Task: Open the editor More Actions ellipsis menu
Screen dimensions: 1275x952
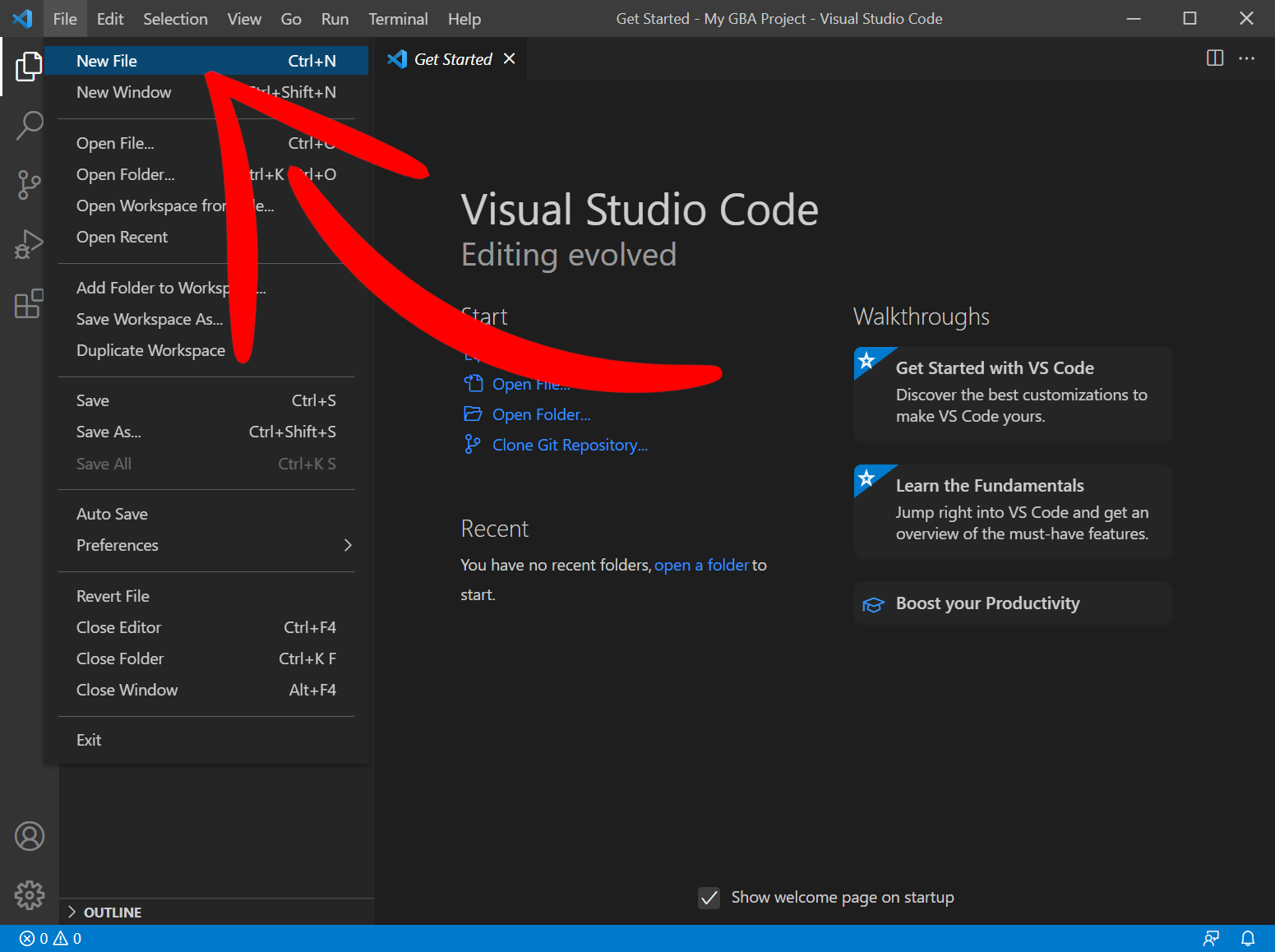Action: pyautogui.click(x=1247, y=58)
